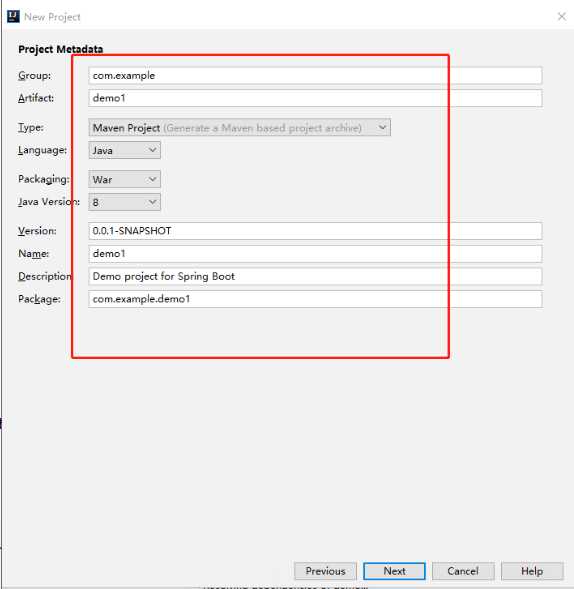Click the Artifact label
Viewport: 574px width, 589px height.
[36, 98]
